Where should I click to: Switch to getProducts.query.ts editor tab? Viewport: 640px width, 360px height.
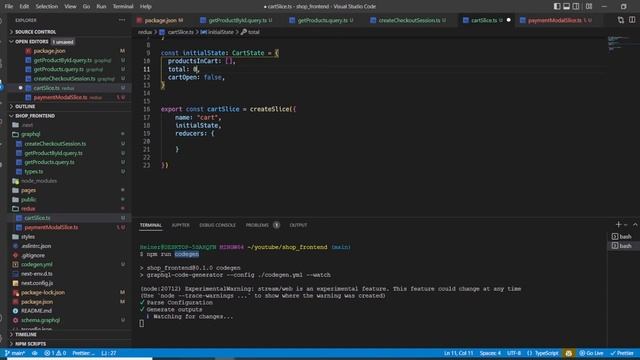(322, 20)
